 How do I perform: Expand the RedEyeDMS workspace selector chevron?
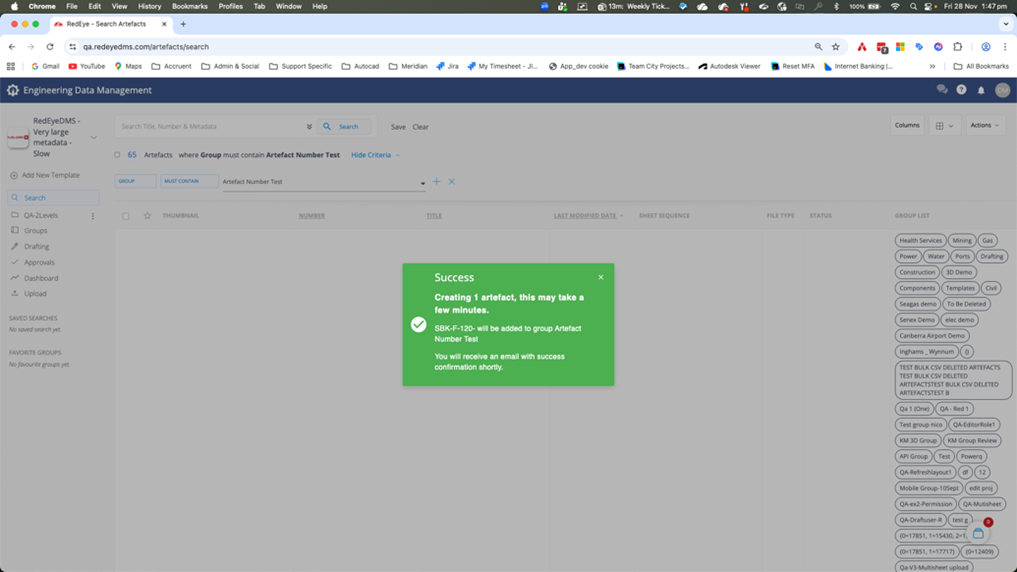point(94,138)
